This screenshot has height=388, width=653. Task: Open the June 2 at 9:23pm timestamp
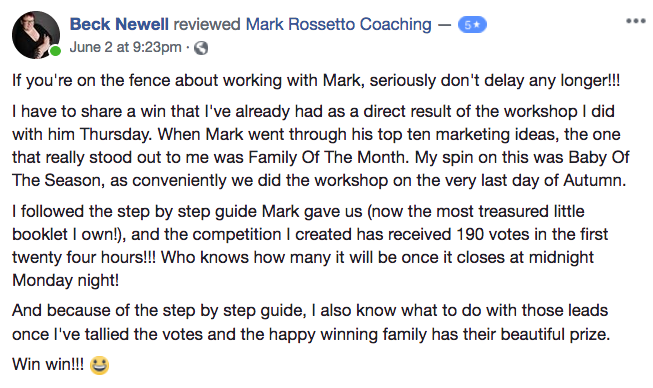126,47
